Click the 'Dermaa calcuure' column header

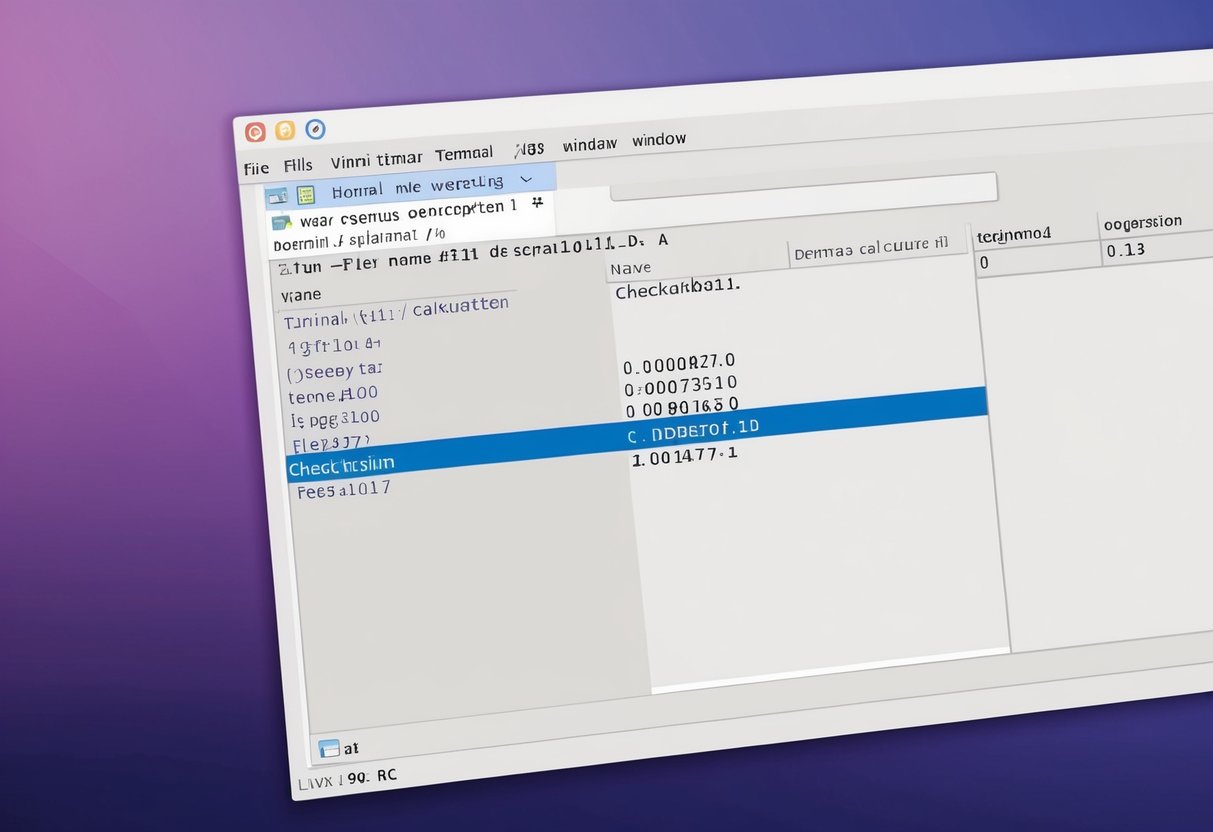pyautogui.click(x=870, y=250)
